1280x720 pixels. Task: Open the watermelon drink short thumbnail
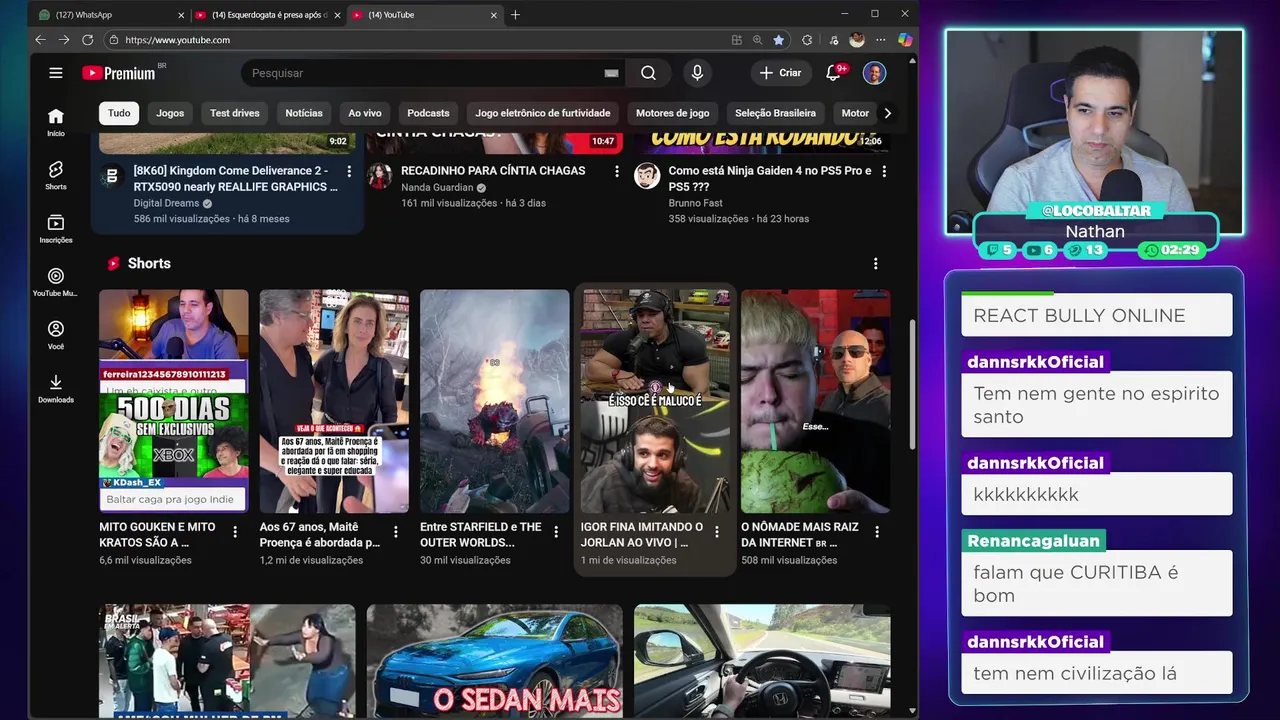(x=816, y=401)
